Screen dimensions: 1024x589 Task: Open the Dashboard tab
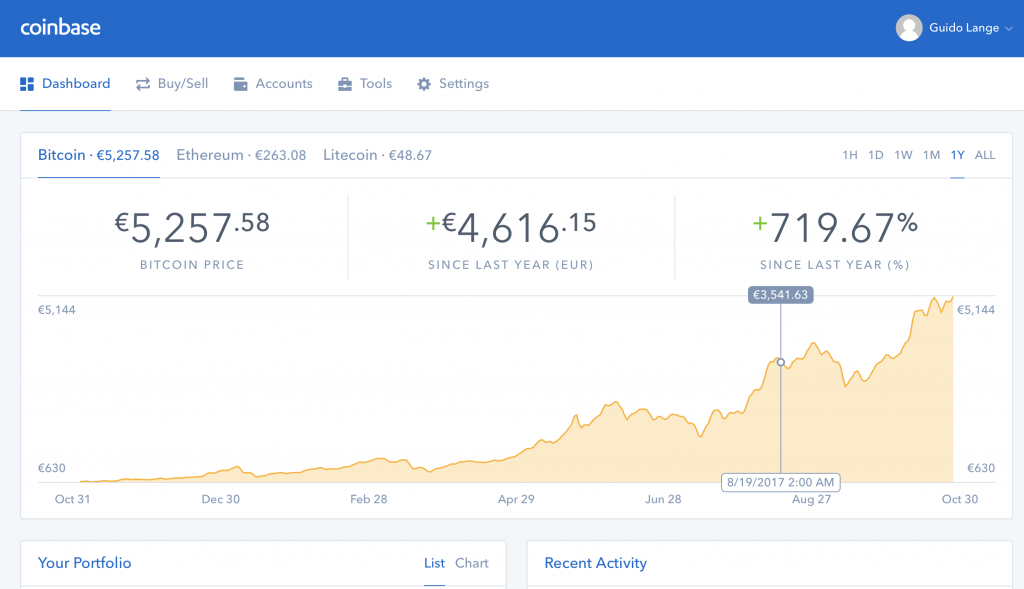[x=65, y=84]
